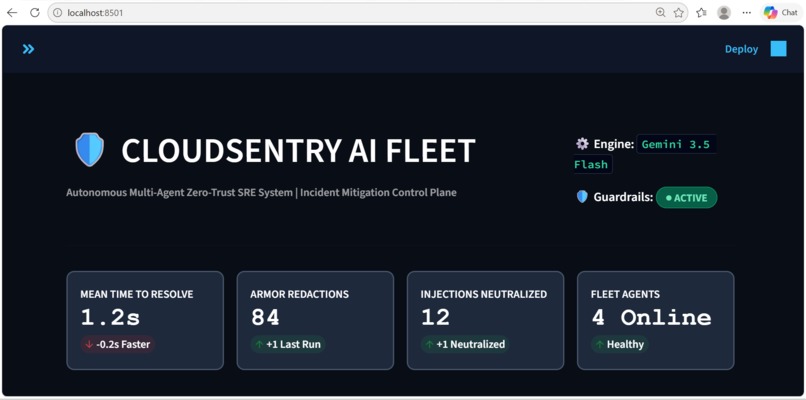Click the +1 Last Run delta badge
Viewport: 806px width, 400px height.
click(x=288, y=344)
